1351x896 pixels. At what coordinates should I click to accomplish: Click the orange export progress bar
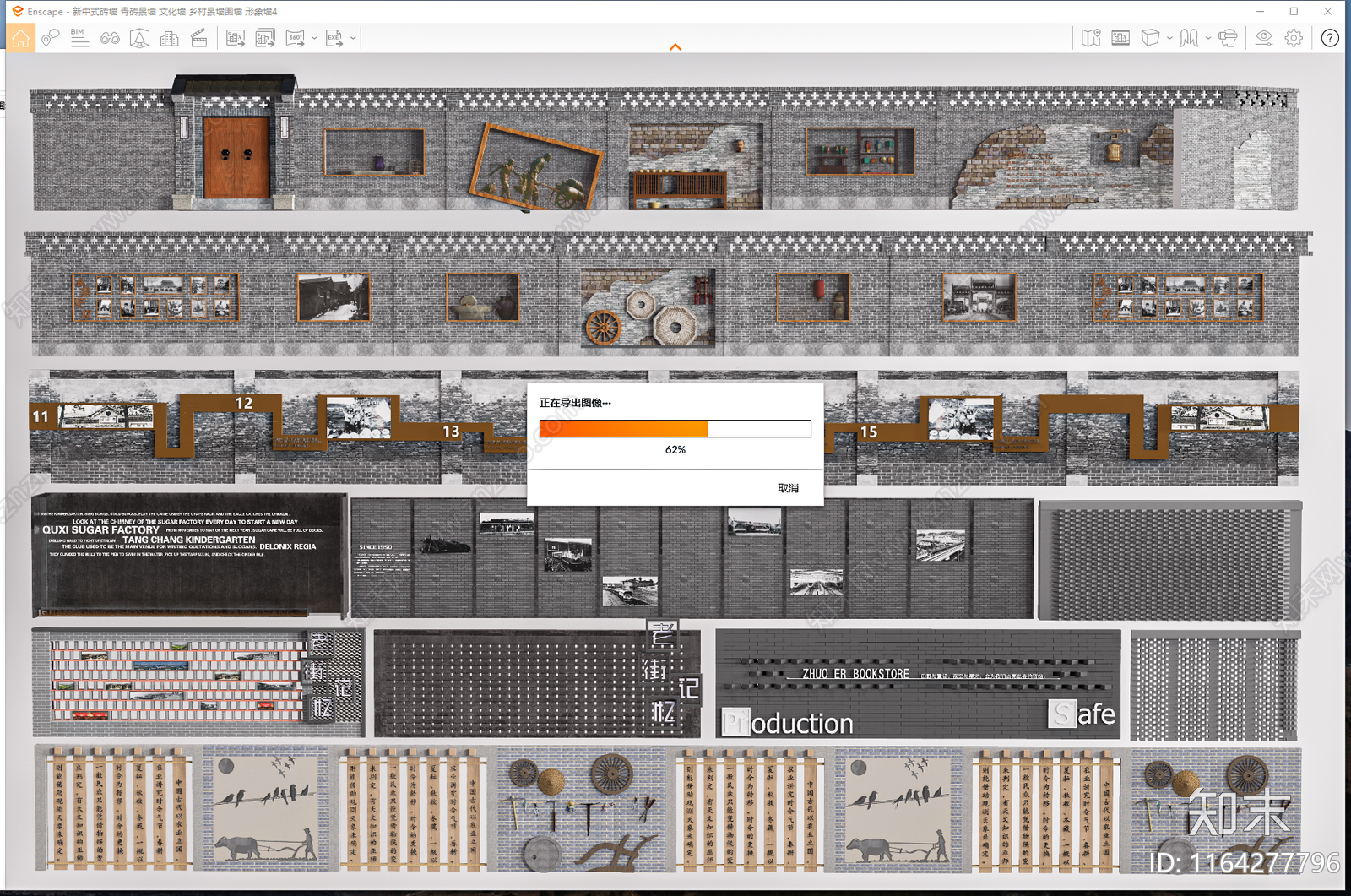(x=675, y=428)
